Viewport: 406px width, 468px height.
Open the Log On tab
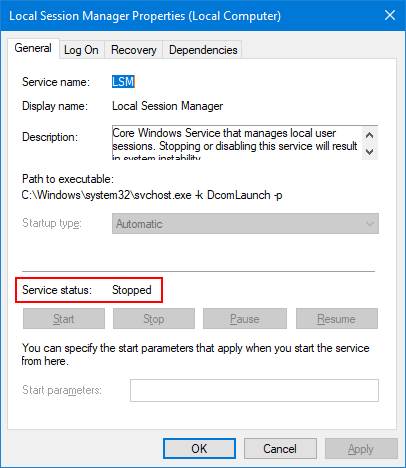81,50
